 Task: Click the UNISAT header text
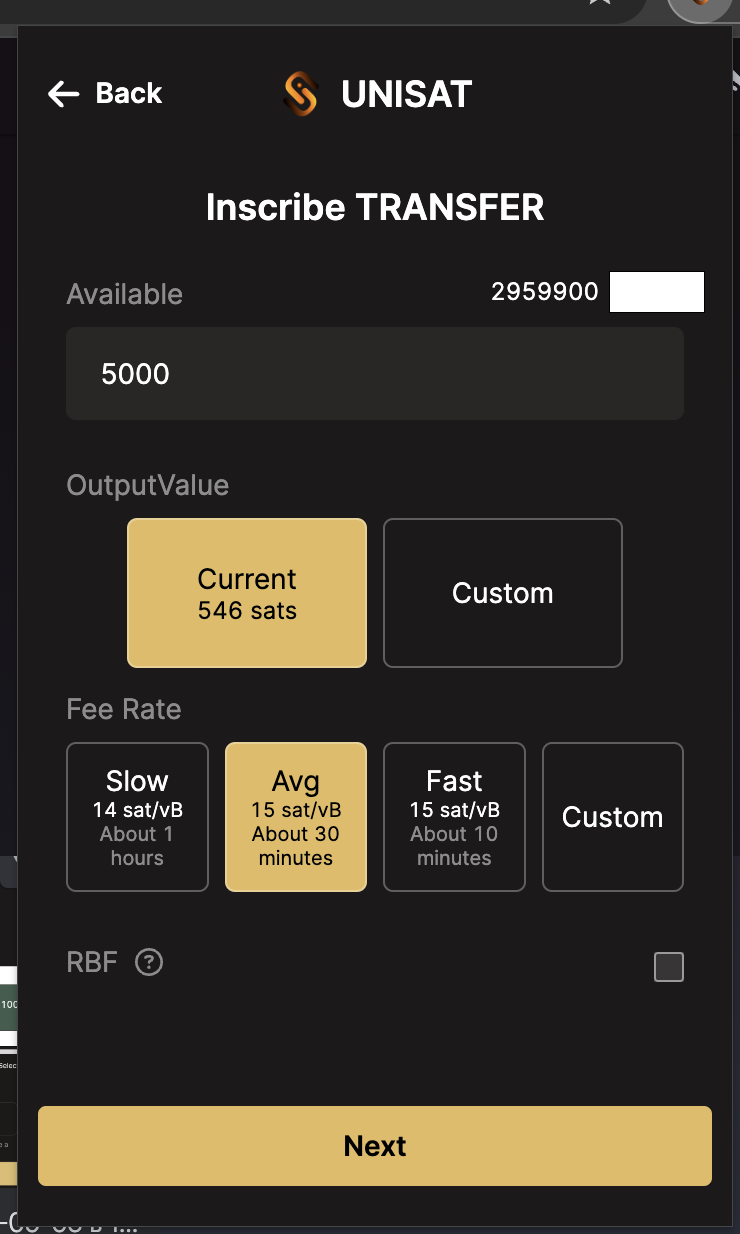(406, 94)
